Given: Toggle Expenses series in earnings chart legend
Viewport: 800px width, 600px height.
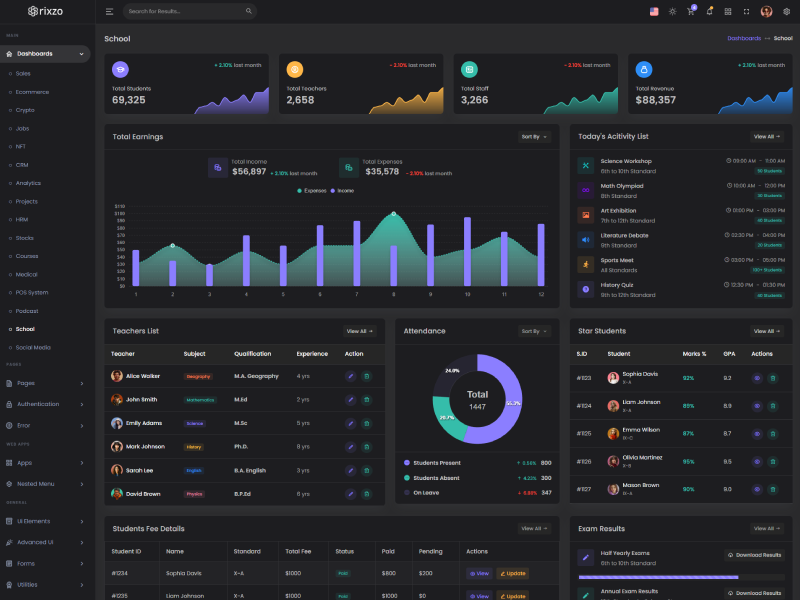Looking at the screenshot, I should 312,190.
